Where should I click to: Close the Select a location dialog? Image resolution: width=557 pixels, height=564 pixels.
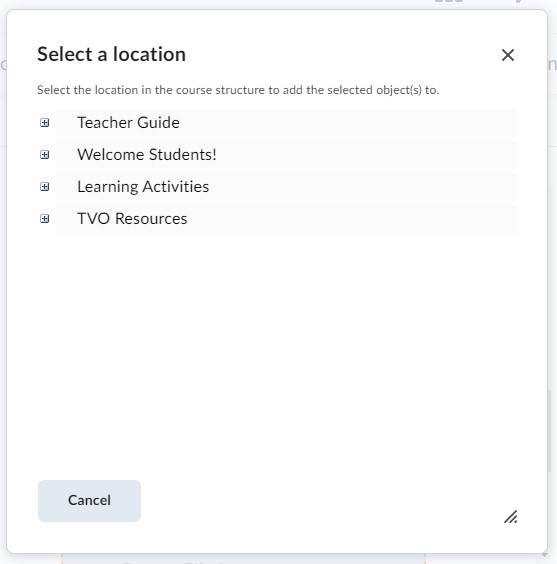click(508, 55)
